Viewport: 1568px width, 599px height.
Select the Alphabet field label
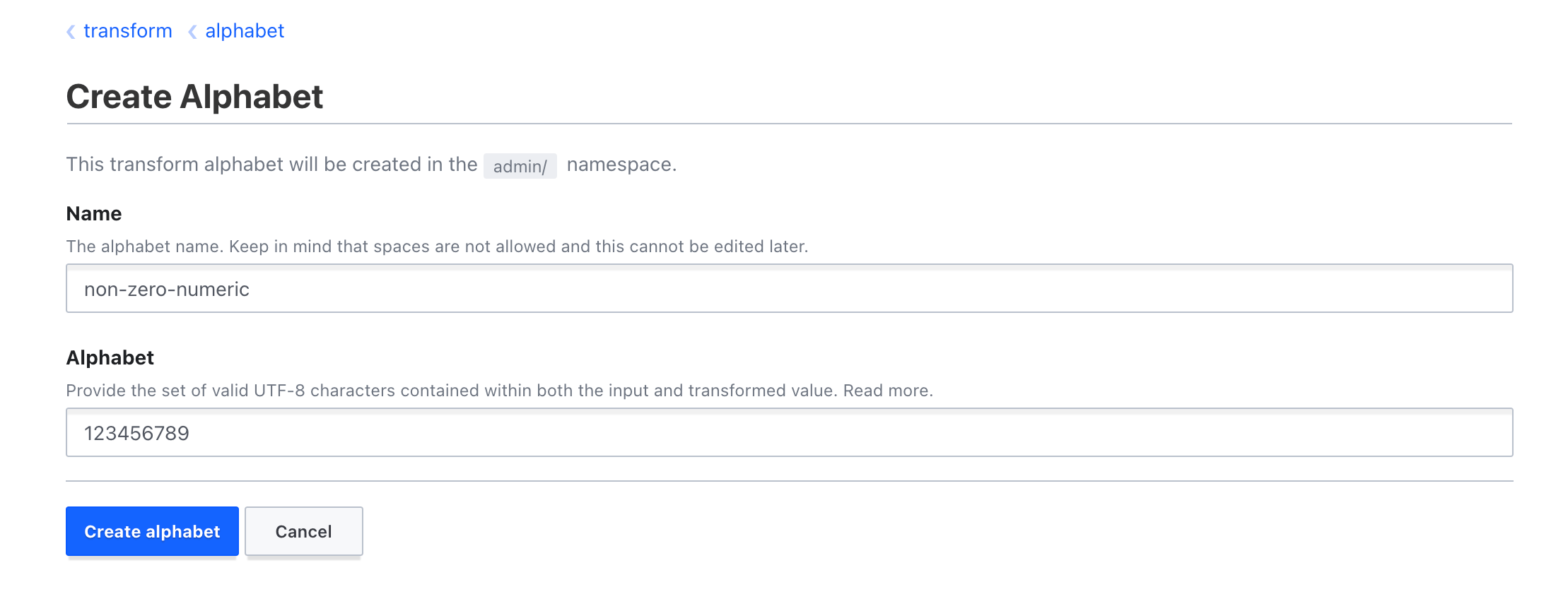110,357
